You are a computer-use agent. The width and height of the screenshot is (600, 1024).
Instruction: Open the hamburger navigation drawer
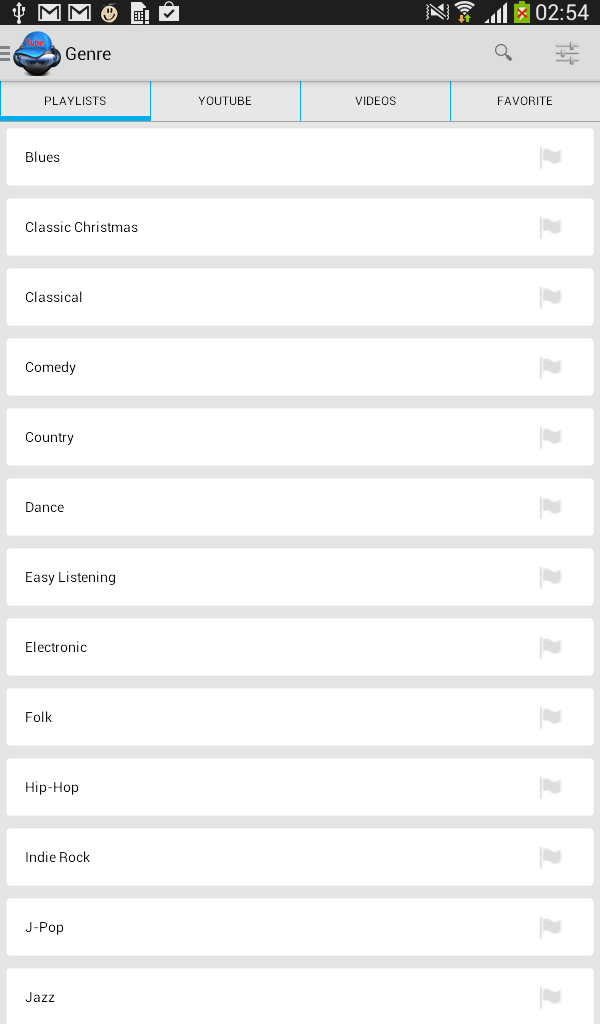5,53
